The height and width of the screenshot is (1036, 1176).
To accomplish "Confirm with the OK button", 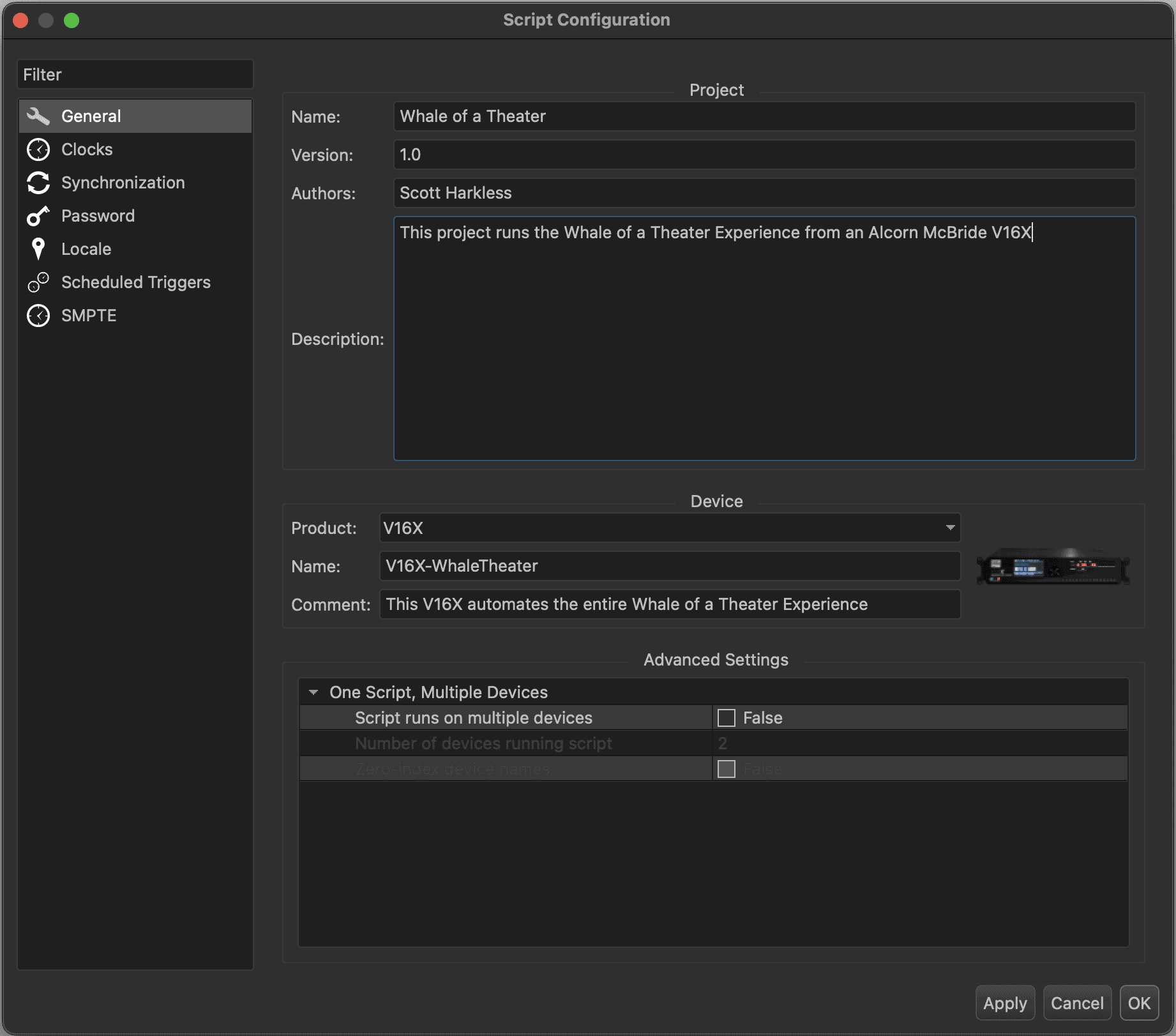I will pyautogui.click(x=1139, y=1003).
